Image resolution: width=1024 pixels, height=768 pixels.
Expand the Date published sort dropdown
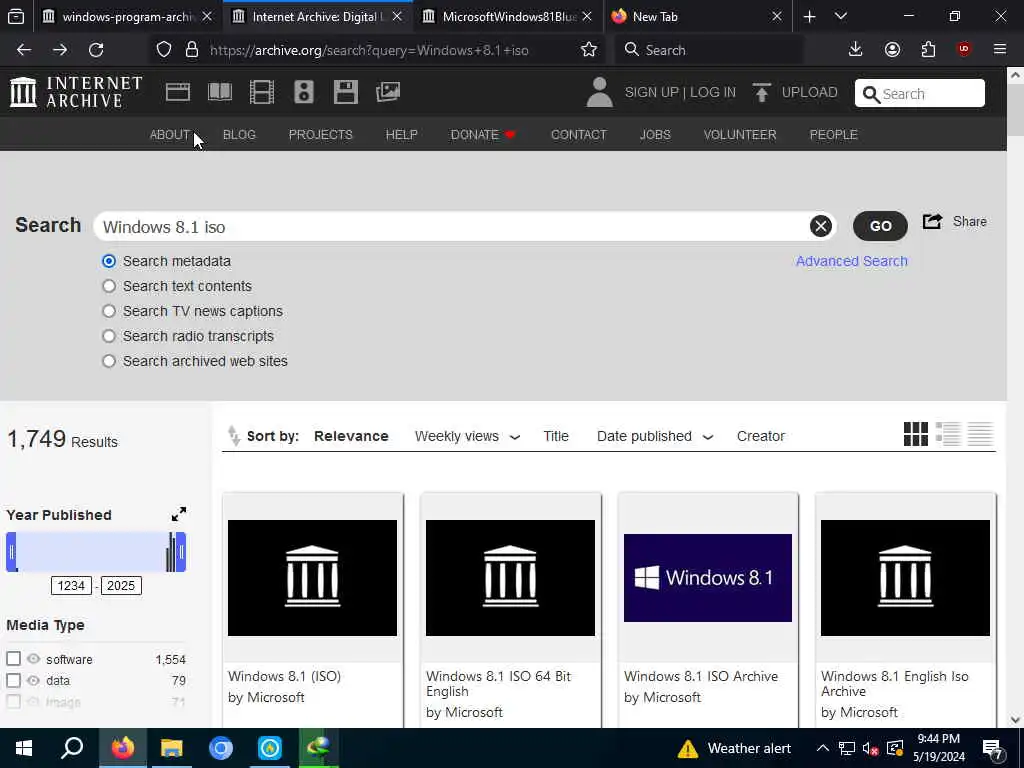pos(708,437)
